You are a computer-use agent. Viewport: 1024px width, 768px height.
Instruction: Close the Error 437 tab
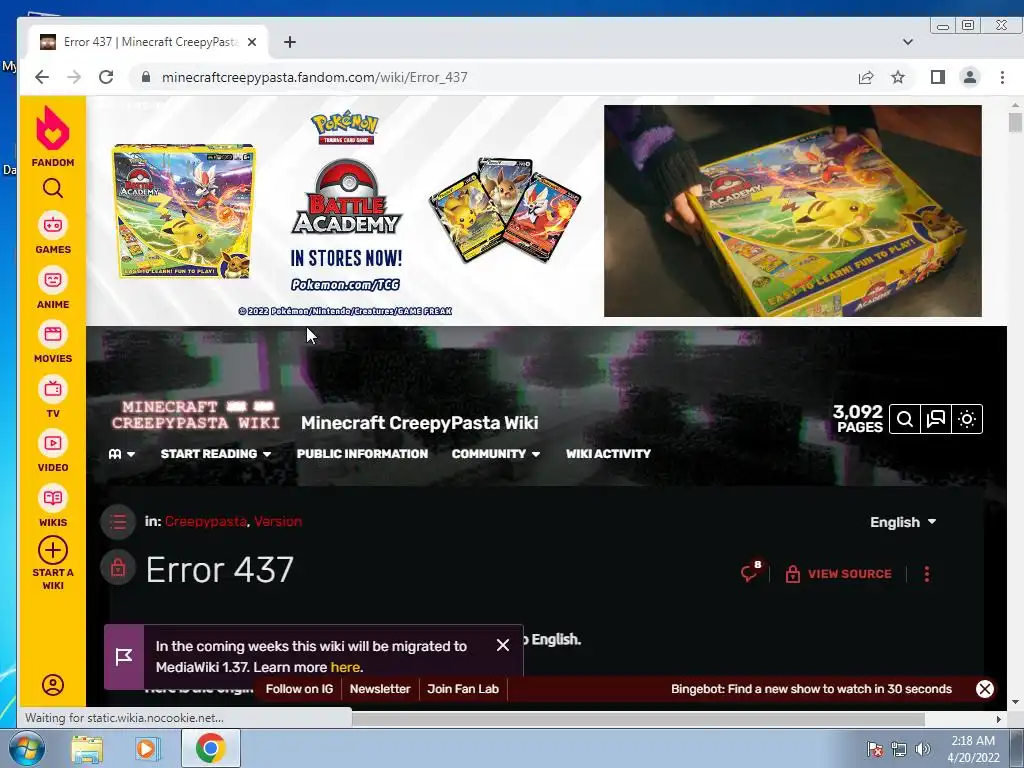(252, 42)
